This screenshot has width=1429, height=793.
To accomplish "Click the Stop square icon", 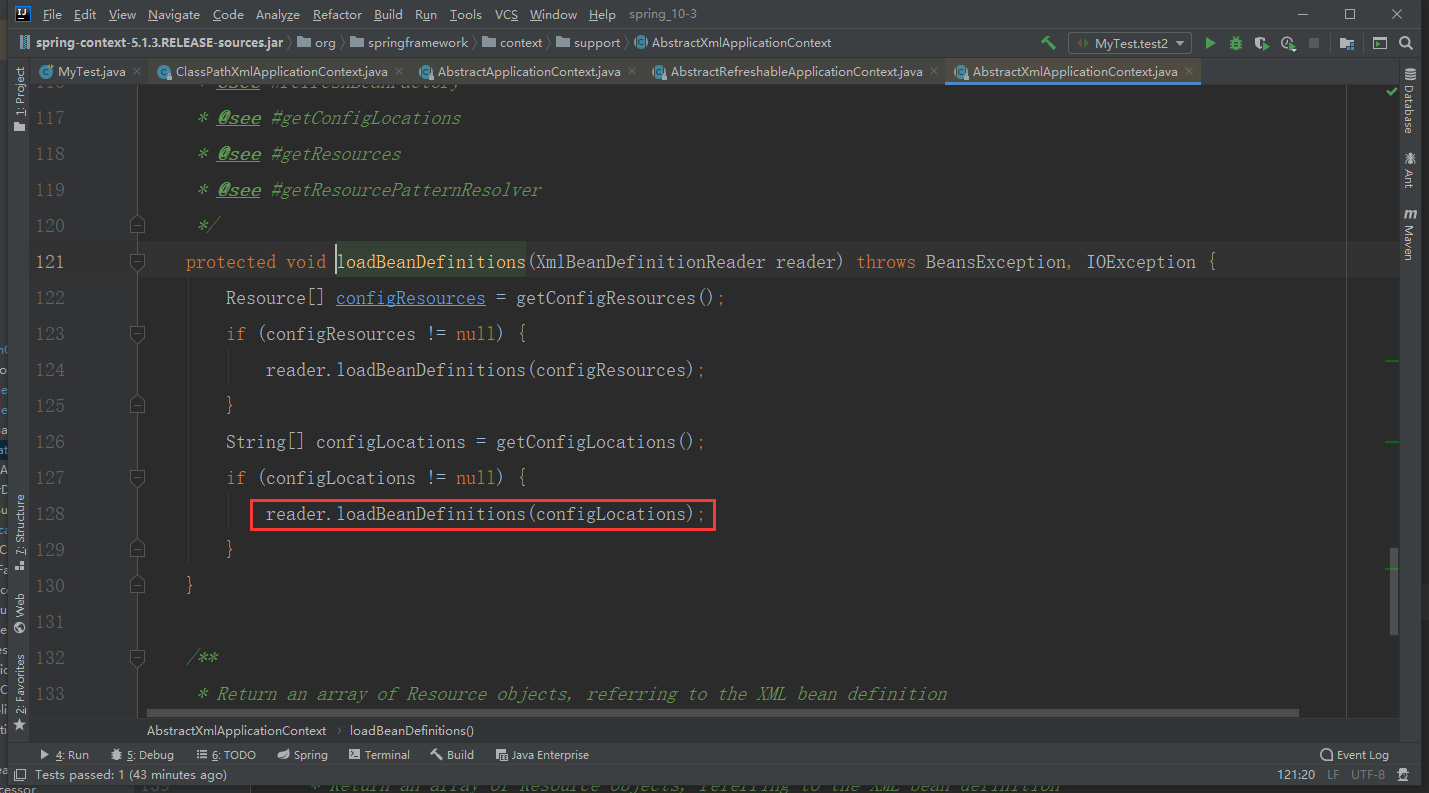I will 1314,43.
